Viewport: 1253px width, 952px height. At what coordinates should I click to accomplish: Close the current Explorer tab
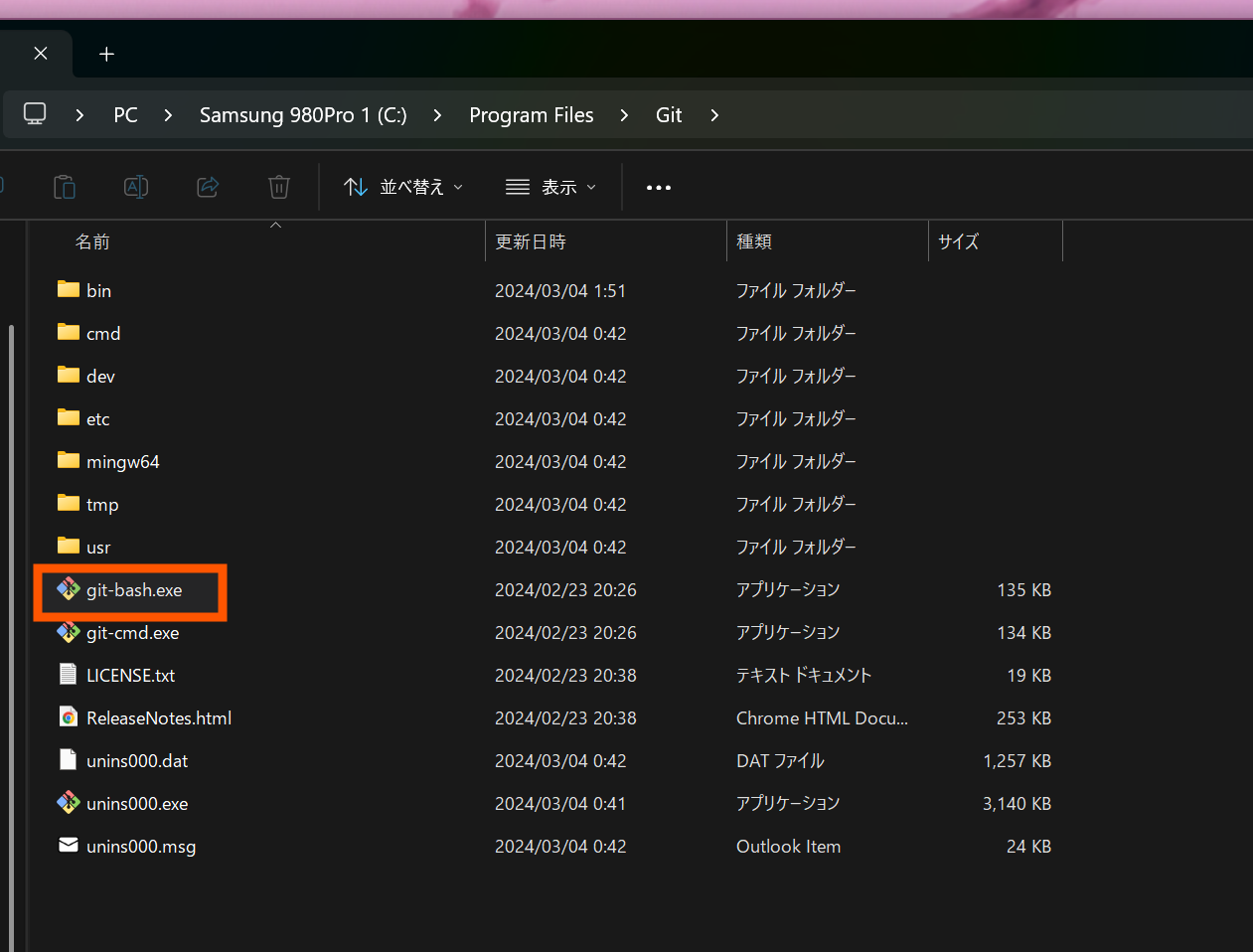[41, 54]
